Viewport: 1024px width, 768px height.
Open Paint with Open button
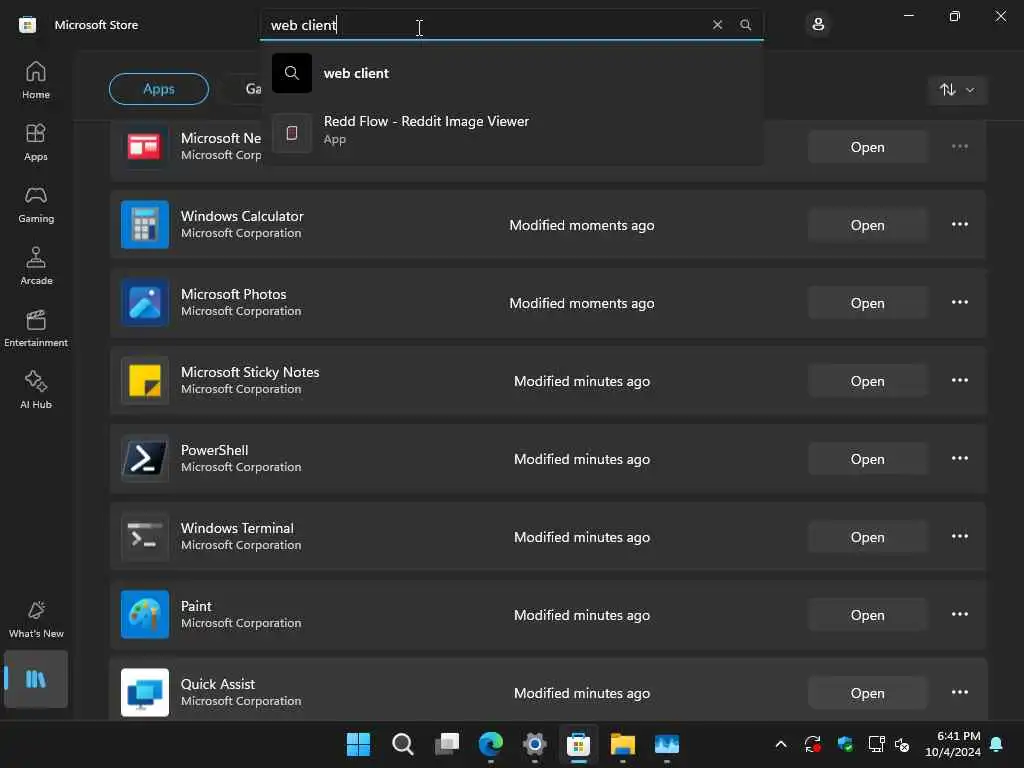coord(867,615)
